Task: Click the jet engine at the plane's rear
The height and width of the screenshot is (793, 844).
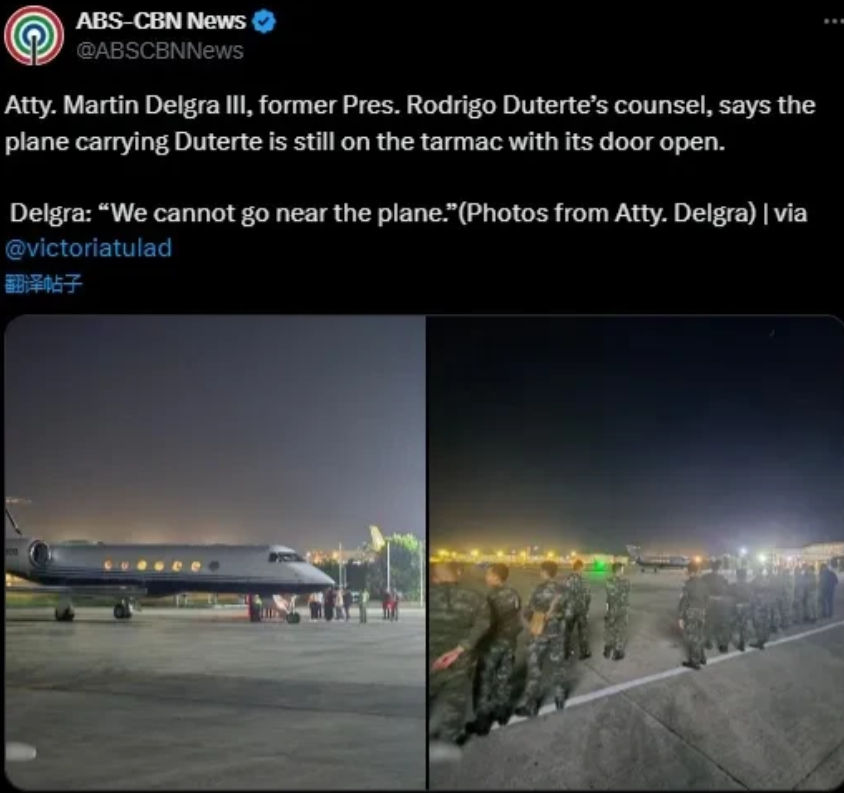Action: tap(38, 554)
